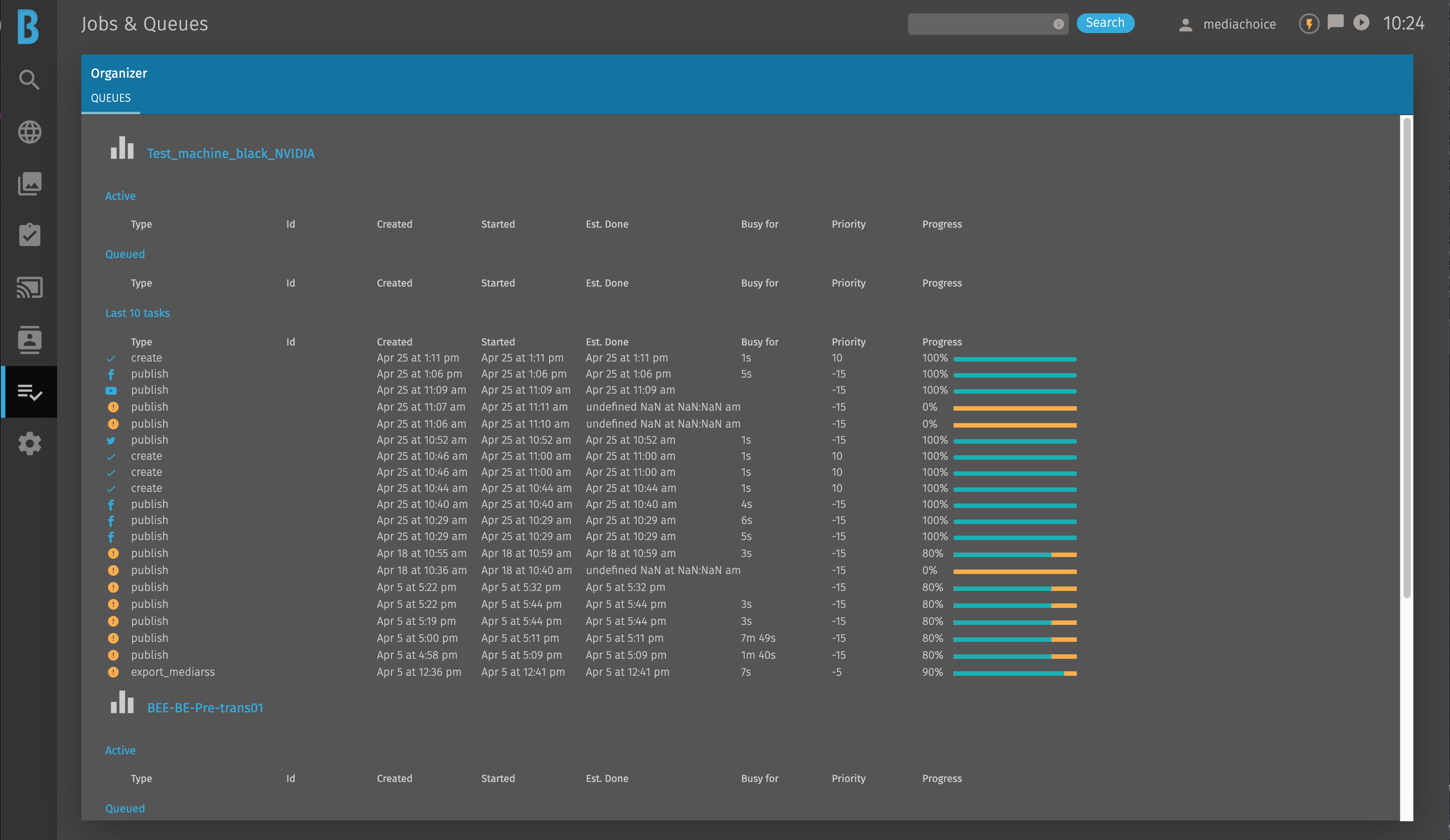The width and height of the screenshot is (1450, 840).
Task: Click the vertical scrollbar of the queues panel
Action: 1406,357
